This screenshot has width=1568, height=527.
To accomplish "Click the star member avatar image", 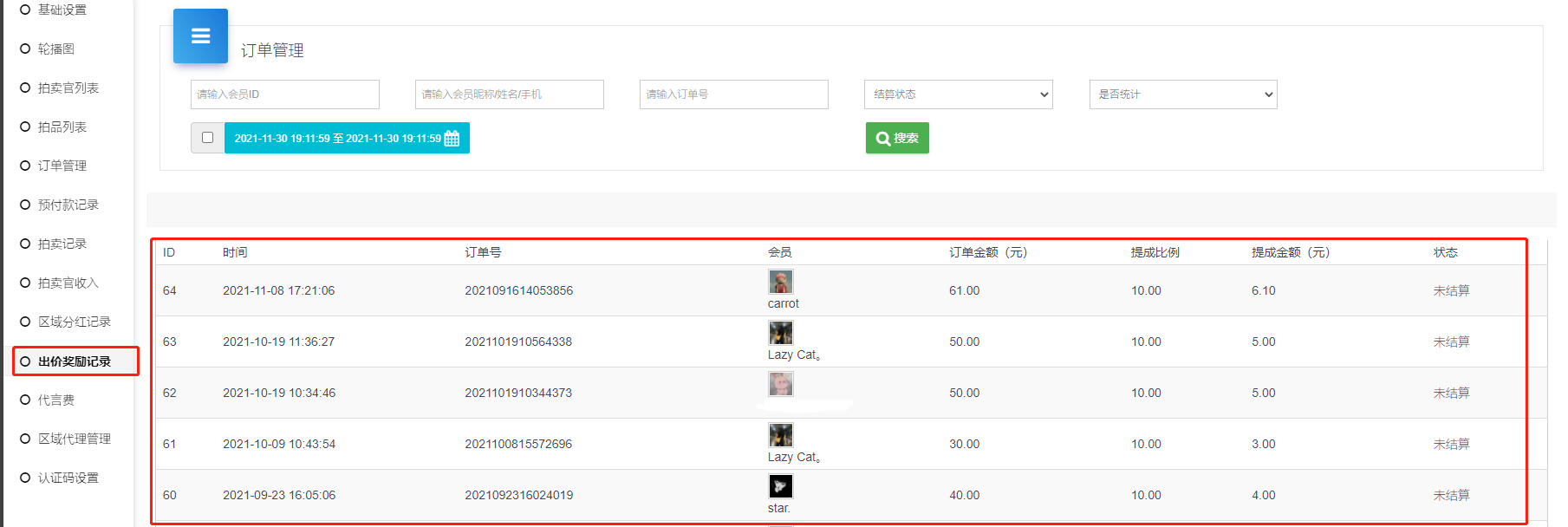I will [x=780, y=486].
